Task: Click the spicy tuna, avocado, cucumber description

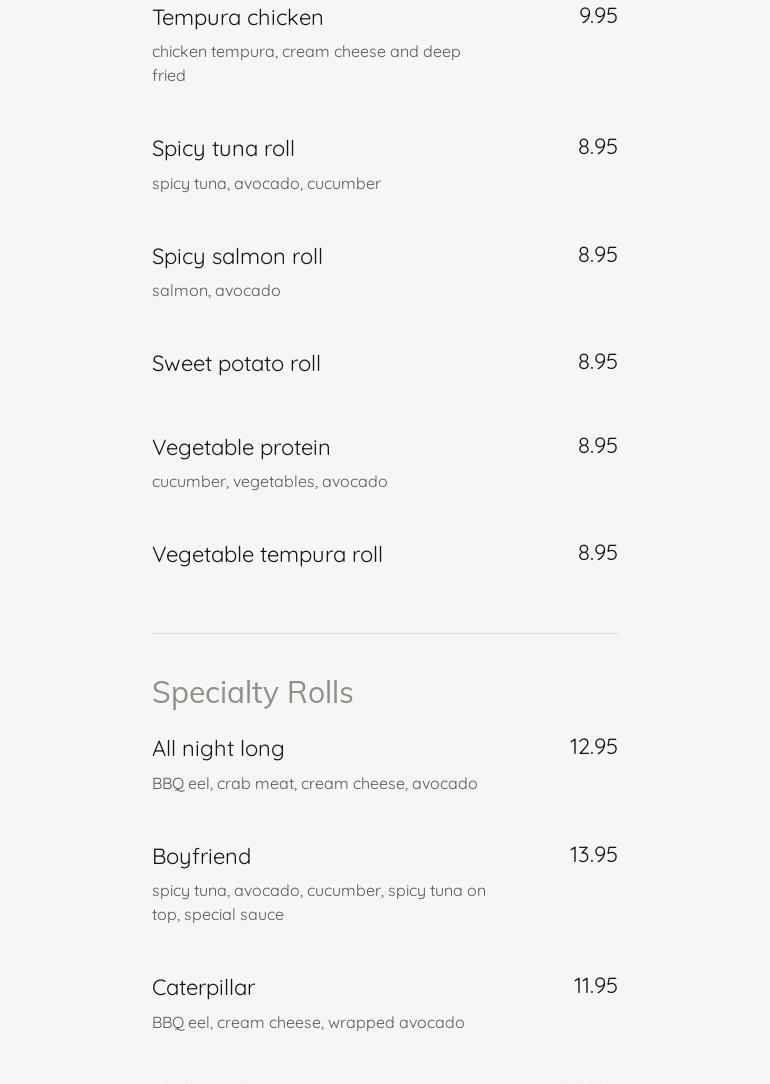Action: (x=266, y=184)
